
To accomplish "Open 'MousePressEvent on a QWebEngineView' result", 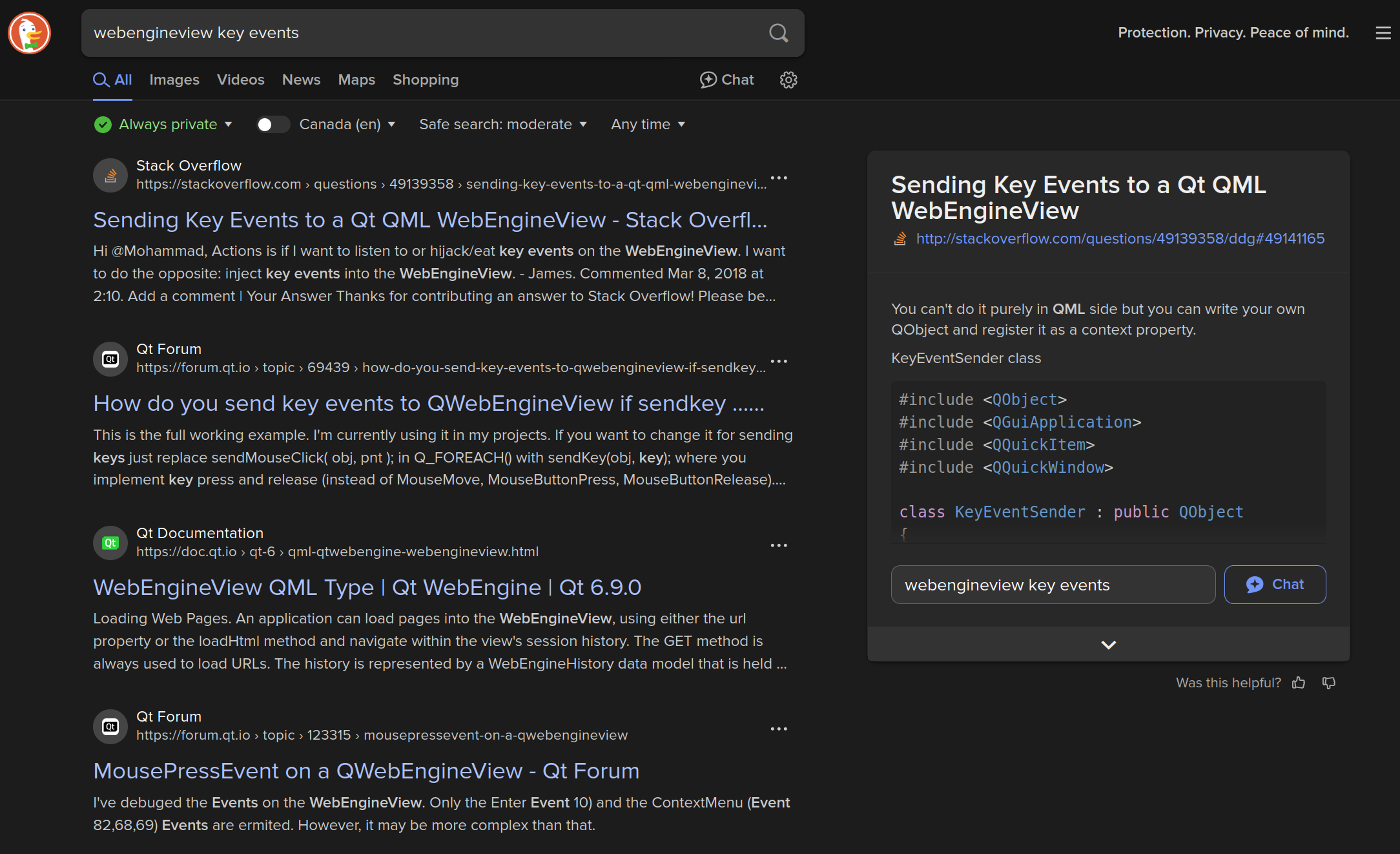I will pos(366,771).
